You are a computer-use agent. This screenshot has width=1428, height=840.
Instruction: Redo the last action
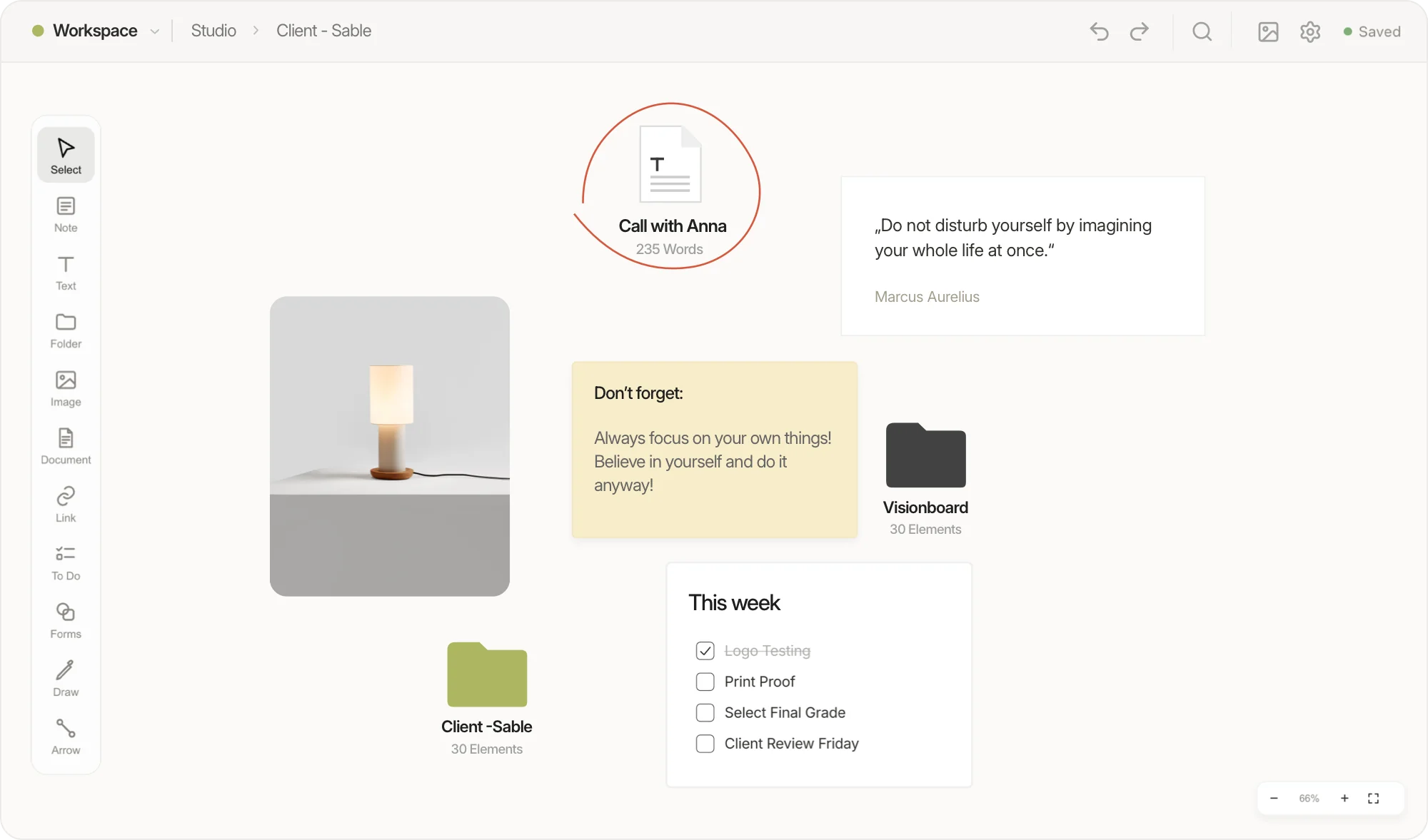point(1140,31)
